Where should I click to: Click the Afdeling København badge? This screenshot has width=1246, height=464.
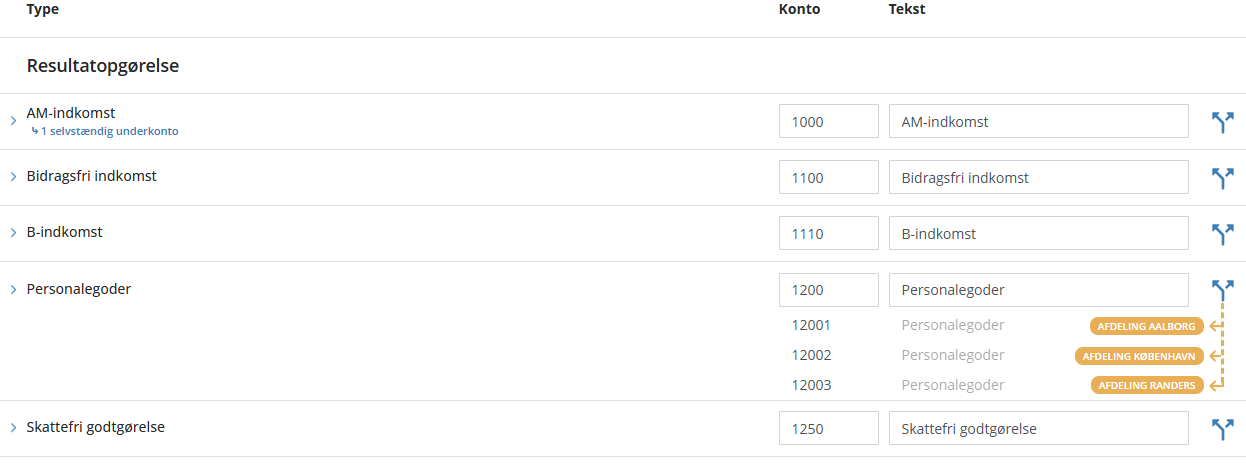(1139, 356)
